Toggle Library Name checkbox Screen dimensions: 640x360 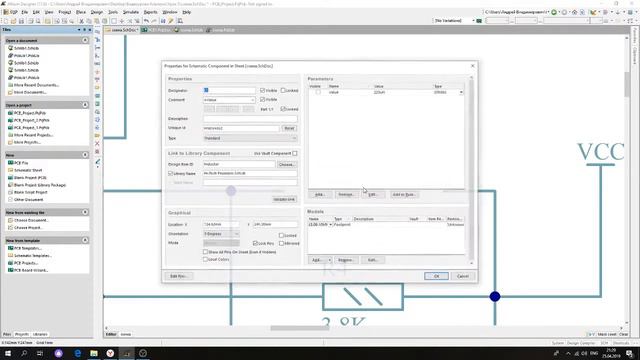[x=171, y=173]
